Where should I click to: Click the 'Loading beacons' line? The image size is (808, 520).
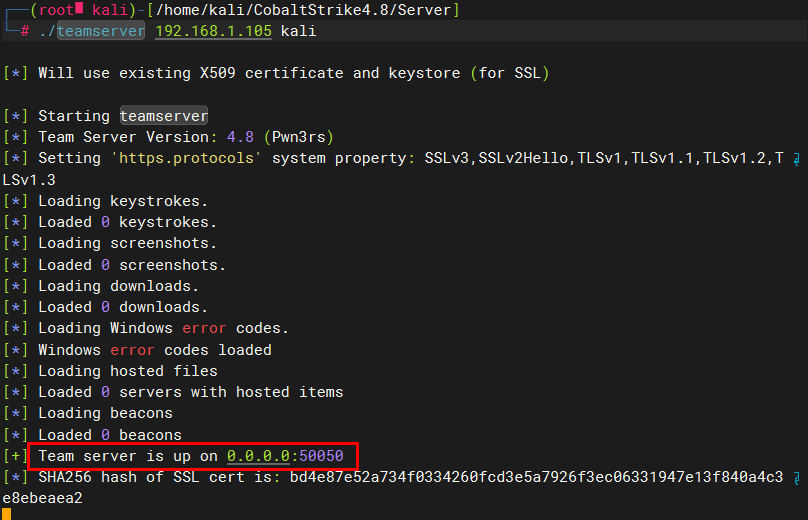pyautogui.click(x=88, y=413)
